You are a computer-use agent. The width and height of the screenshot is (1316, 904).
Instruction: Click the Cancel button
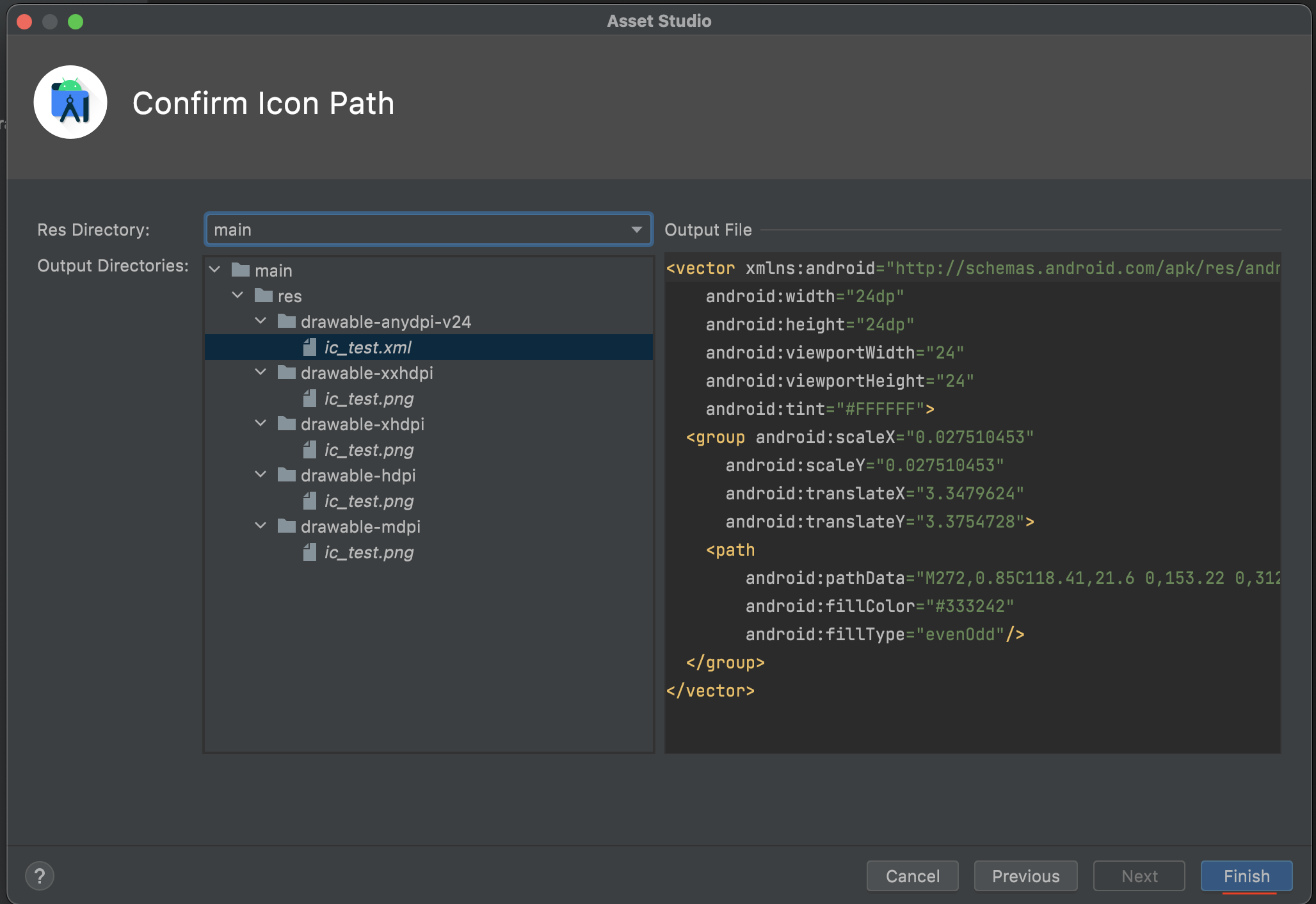(x=912, y=876)
